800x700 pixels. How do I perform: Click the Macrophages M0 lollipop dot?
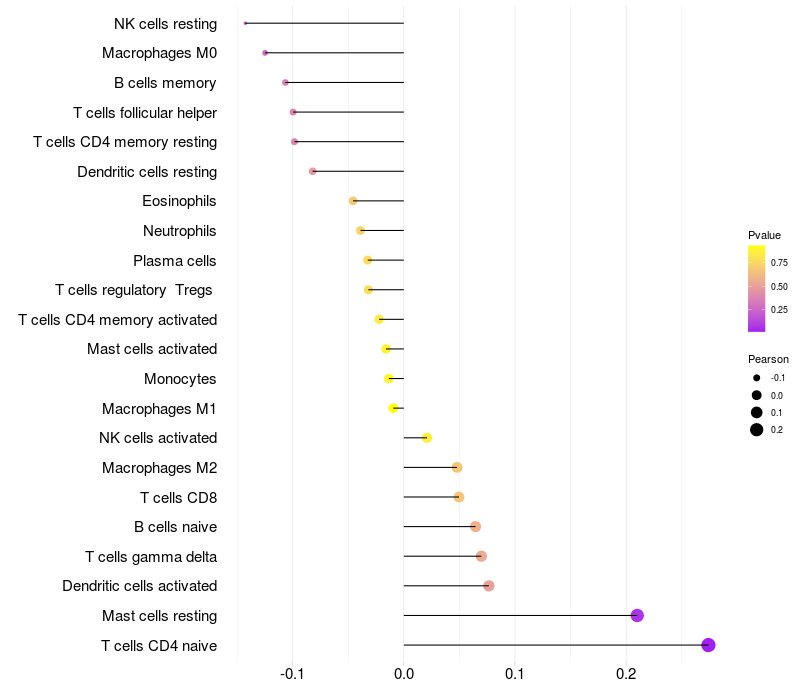click(x=265, y=53)
